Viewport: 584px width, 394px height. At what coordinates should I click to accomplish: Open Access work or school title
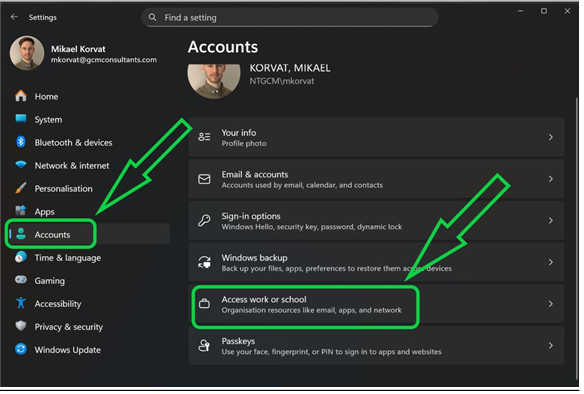coord(264,299)
